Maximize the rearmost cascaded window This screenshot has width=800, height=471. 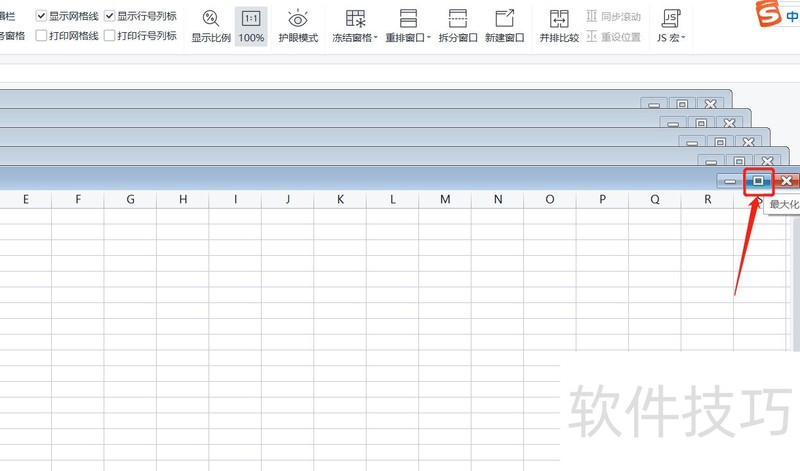coord(682,104)
